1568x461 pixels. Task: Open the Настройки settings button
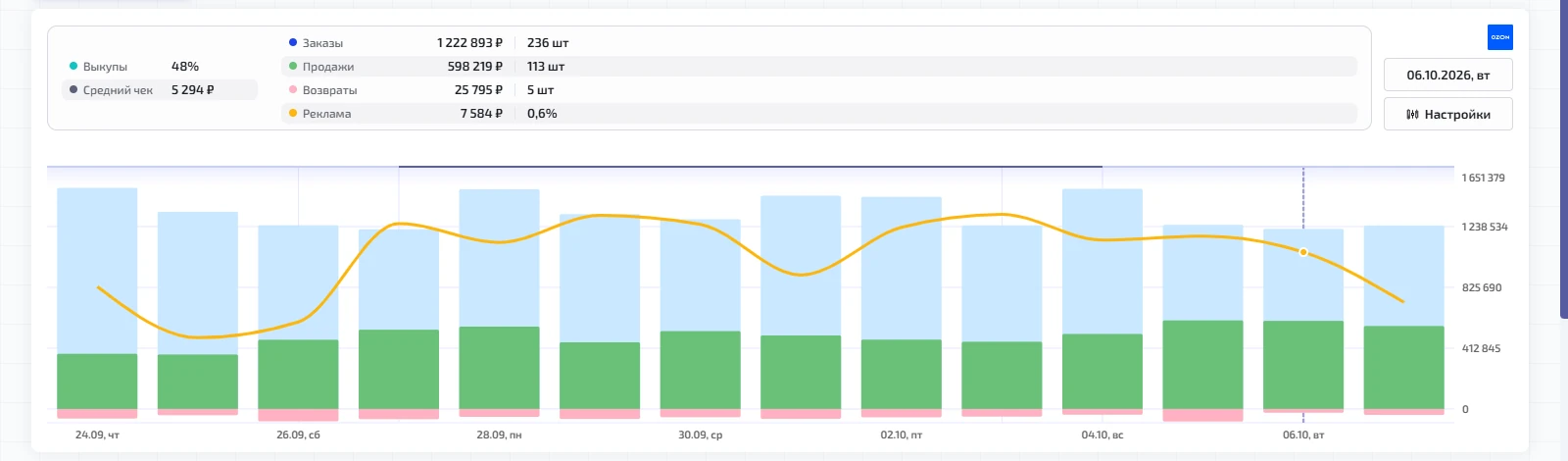(1447, 114)
